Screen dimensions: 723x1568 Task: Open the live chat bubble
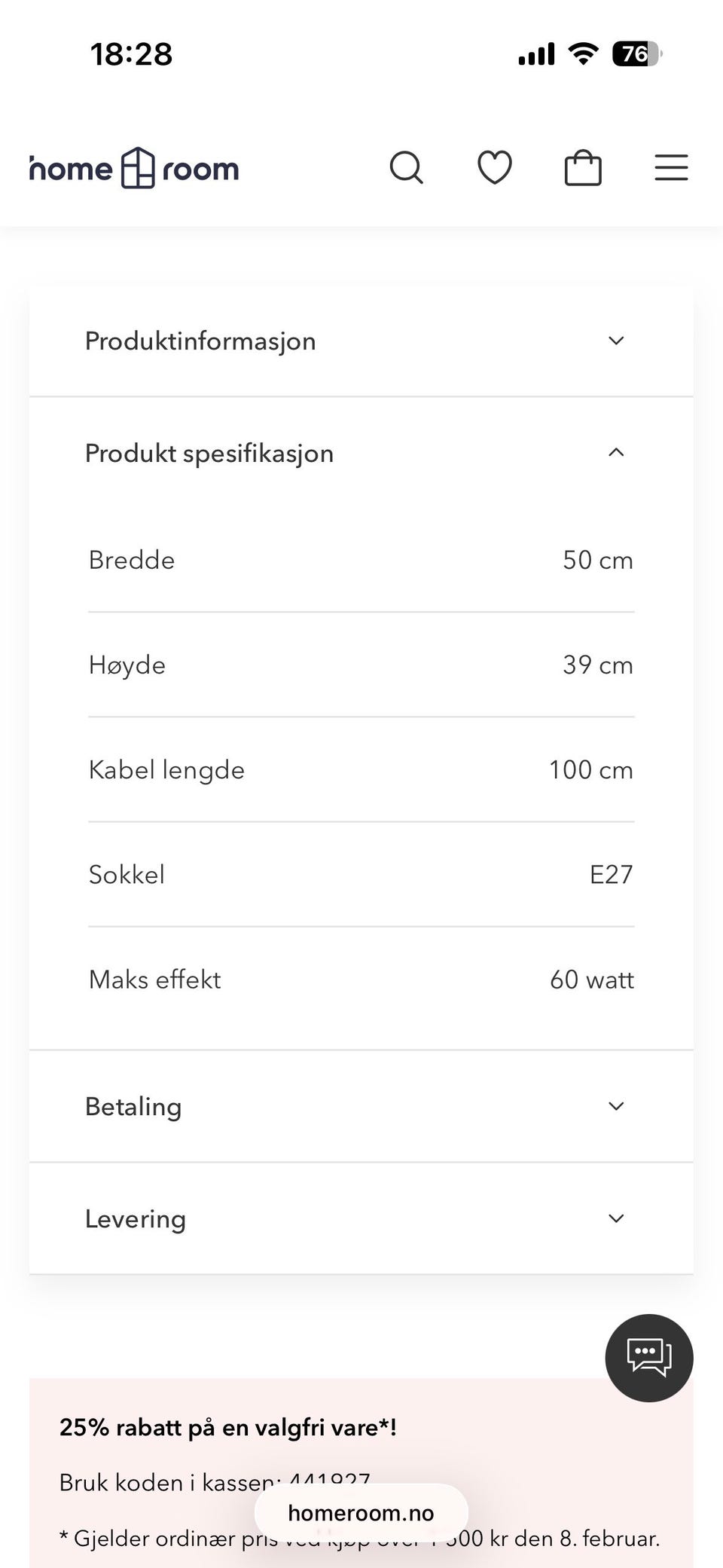(648, 1358)
